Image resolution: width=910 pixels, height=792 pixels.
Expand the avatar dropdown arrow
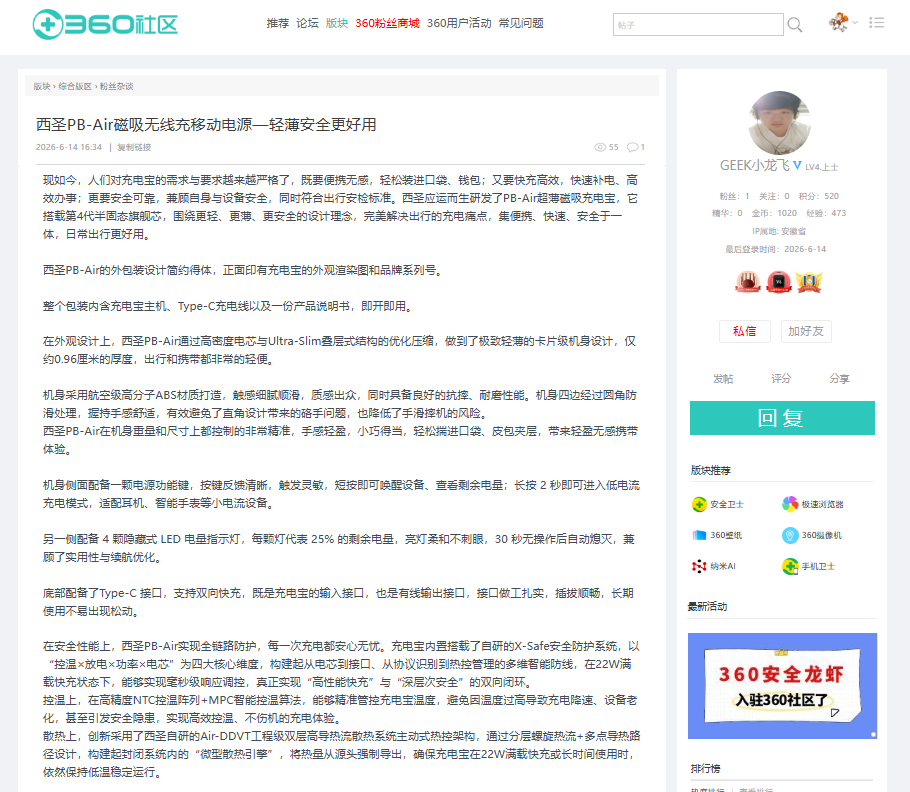pos(855,23)
